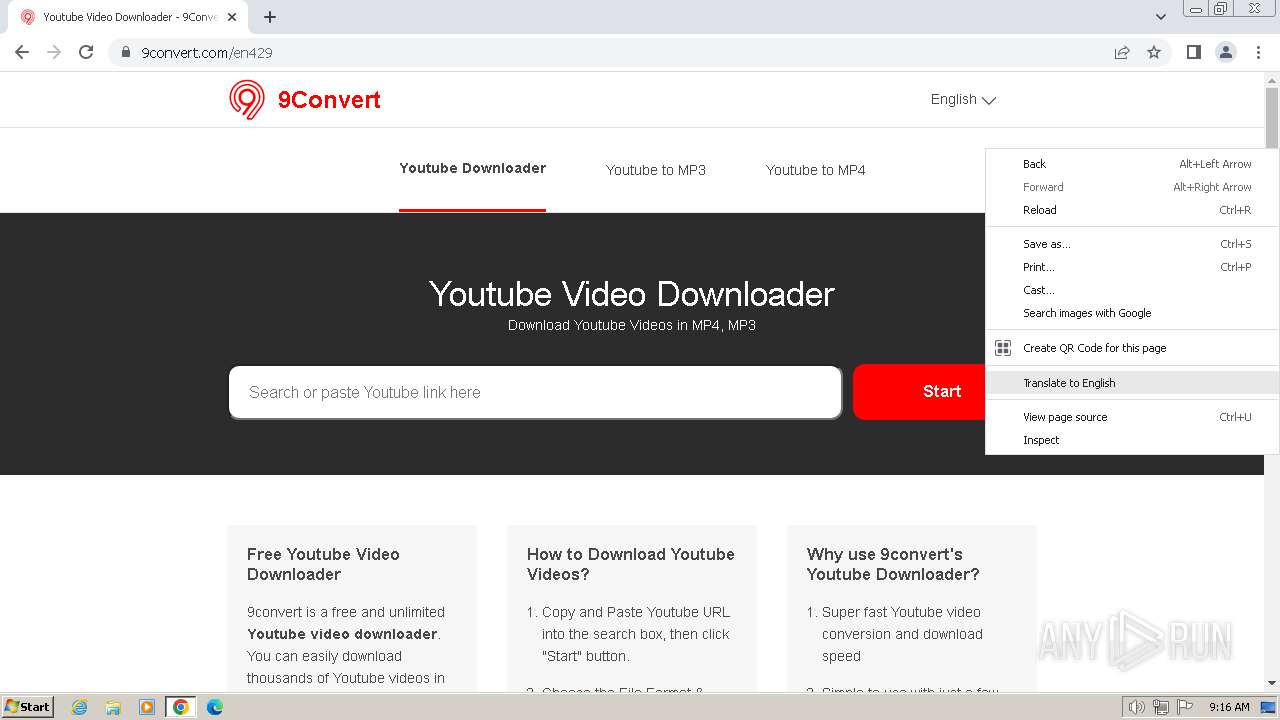The image size is (1280, 720).
Task: Close the Youtube Video Downloader tab
Action: pyautogui.click(x=232, y=17)
